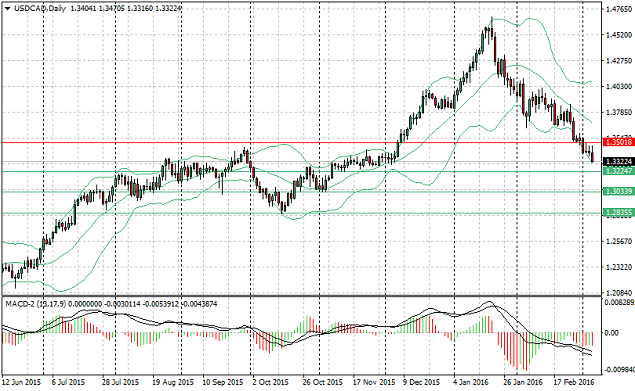Image resolution: width=635 pixels, height=391 pixels.
Task: Click the MACD scale value 0.00
Action: click(612, 333)
